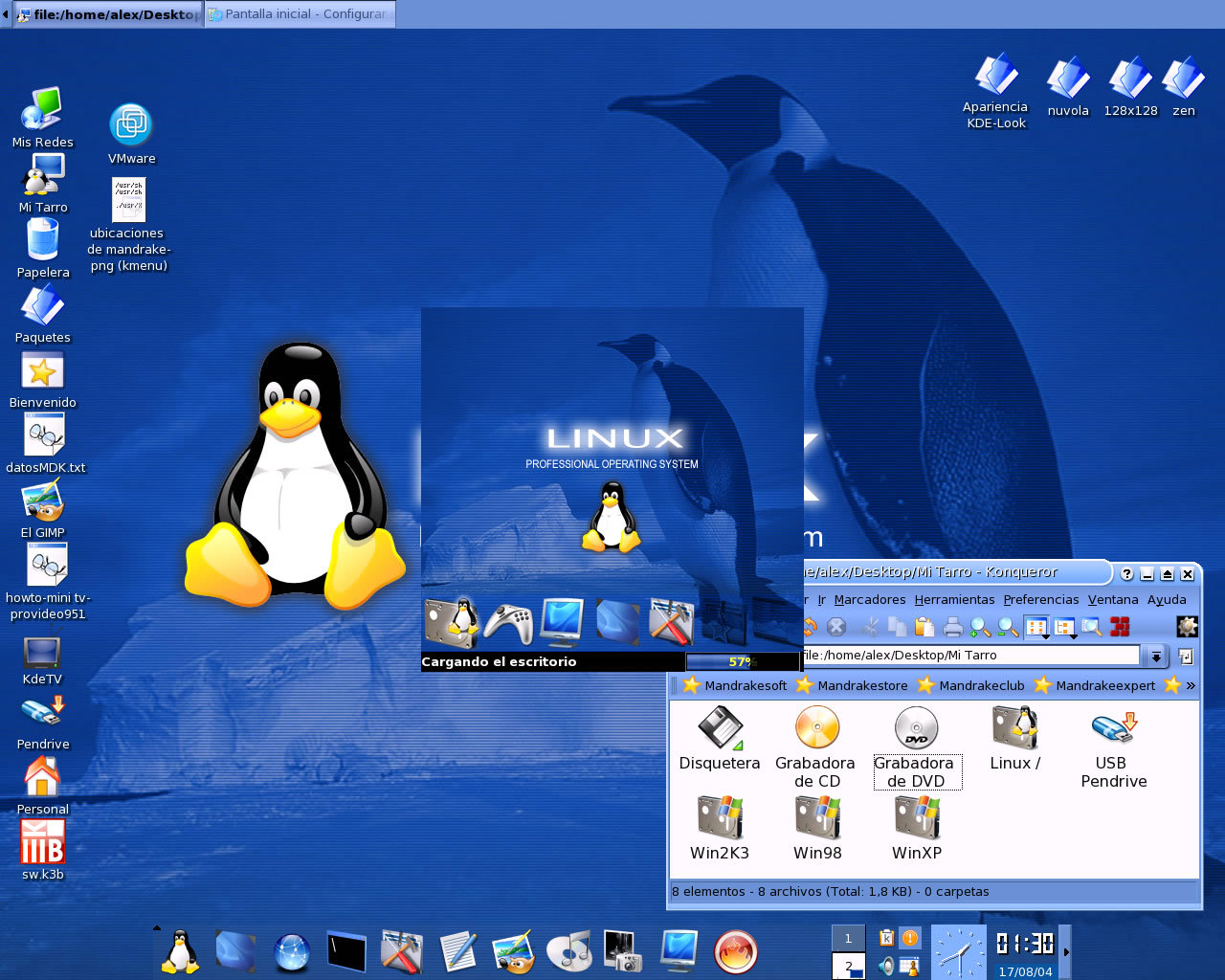
Task: Click the Zoom In magnifier icon
Action: [x=980, y=627]
